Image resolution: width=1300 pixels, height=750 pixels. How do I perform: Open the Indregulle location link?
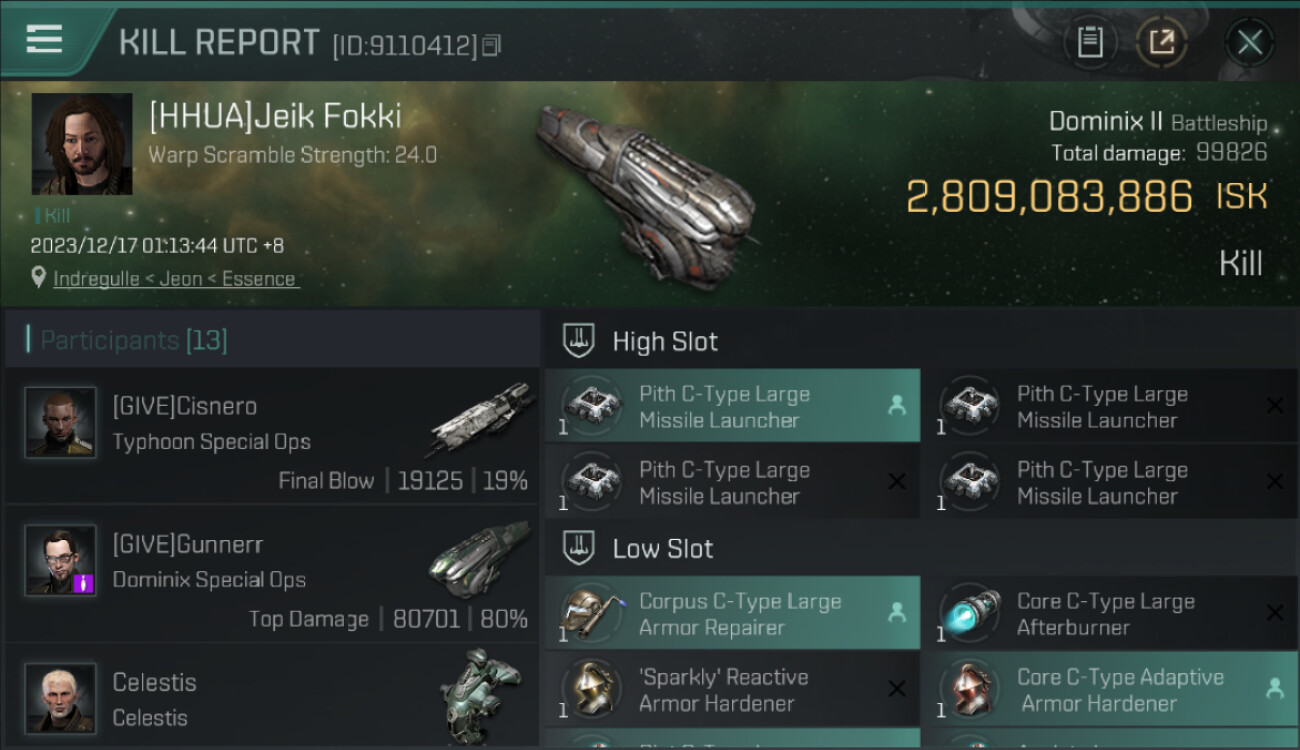(x=175, y=279)
